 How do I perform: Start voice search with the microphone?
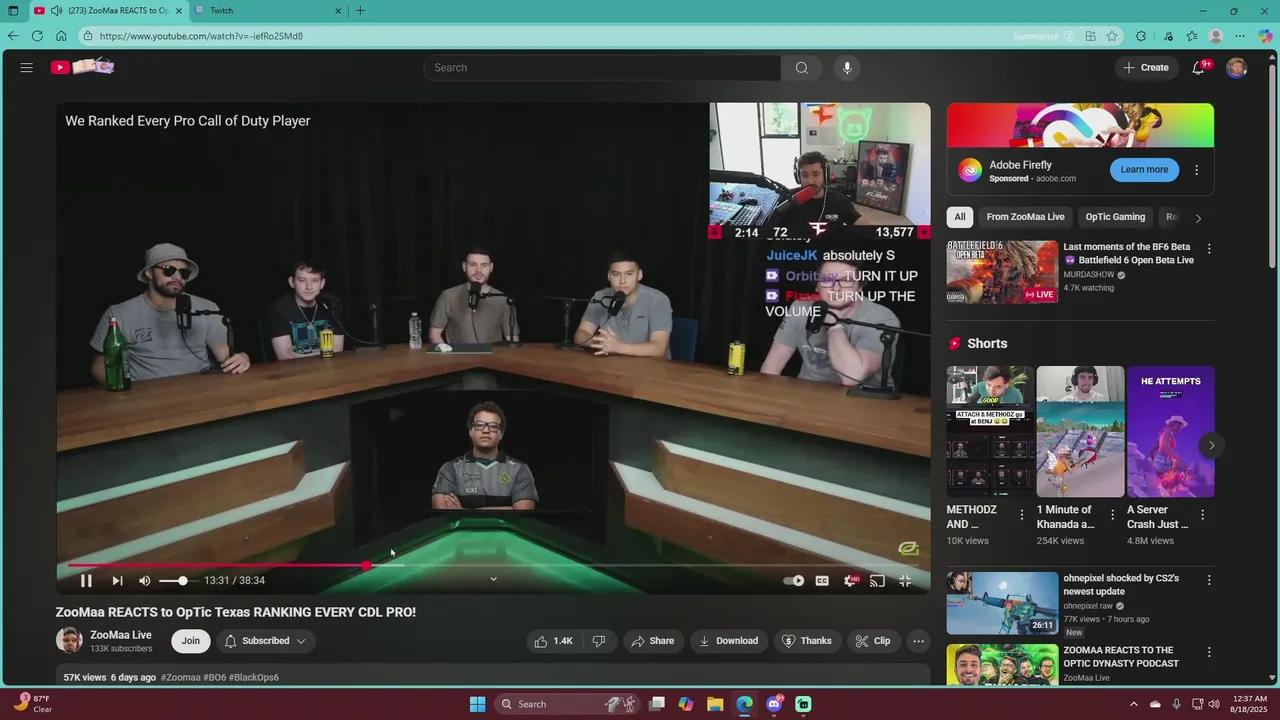(x=847, y=68)
